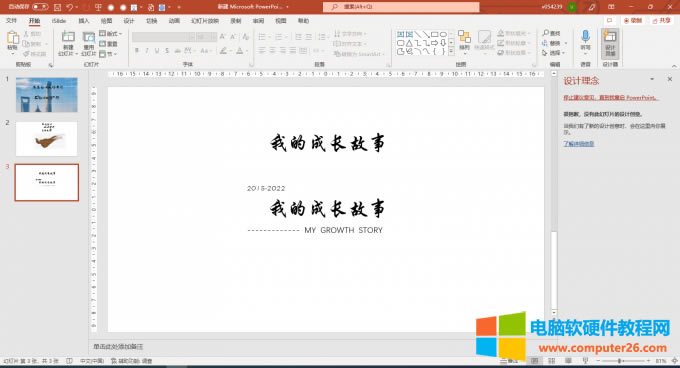The width and height of the screenshot is (680, 368).
Task: Toggle the AutoSave switch
Action: pyautogui.click(x=40, y=7)
